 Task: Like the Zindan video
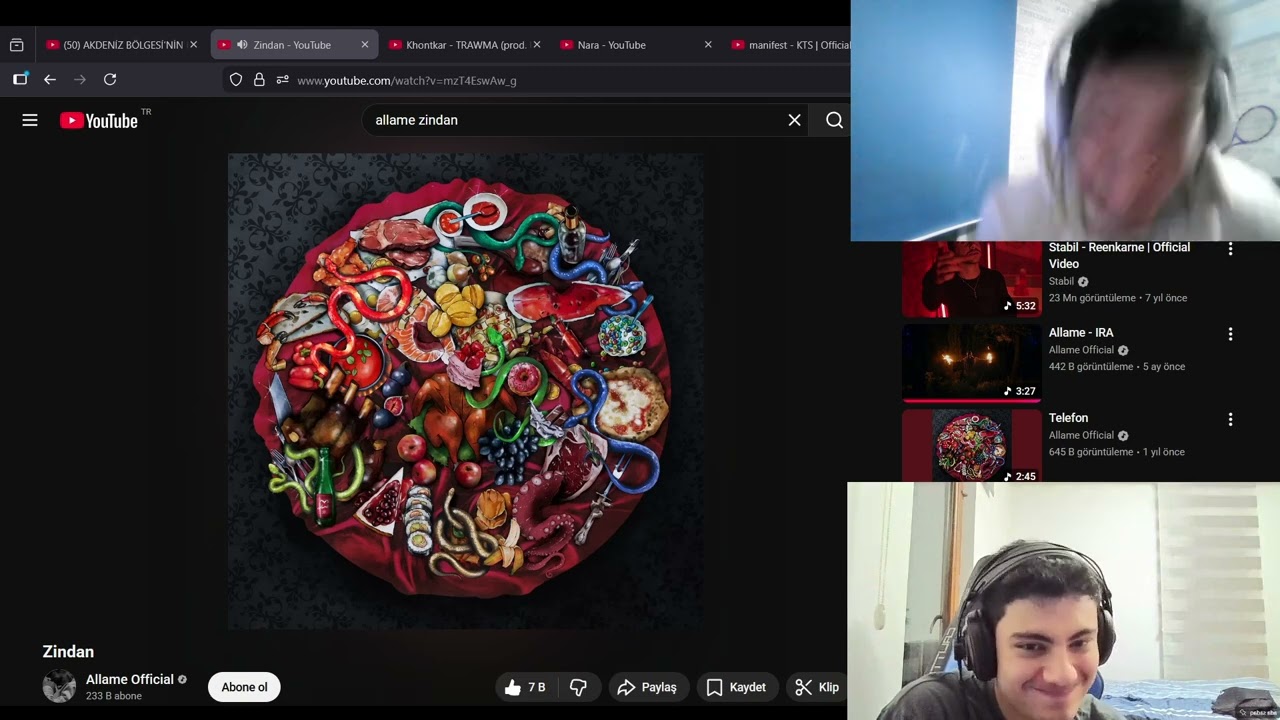(525, 687)
